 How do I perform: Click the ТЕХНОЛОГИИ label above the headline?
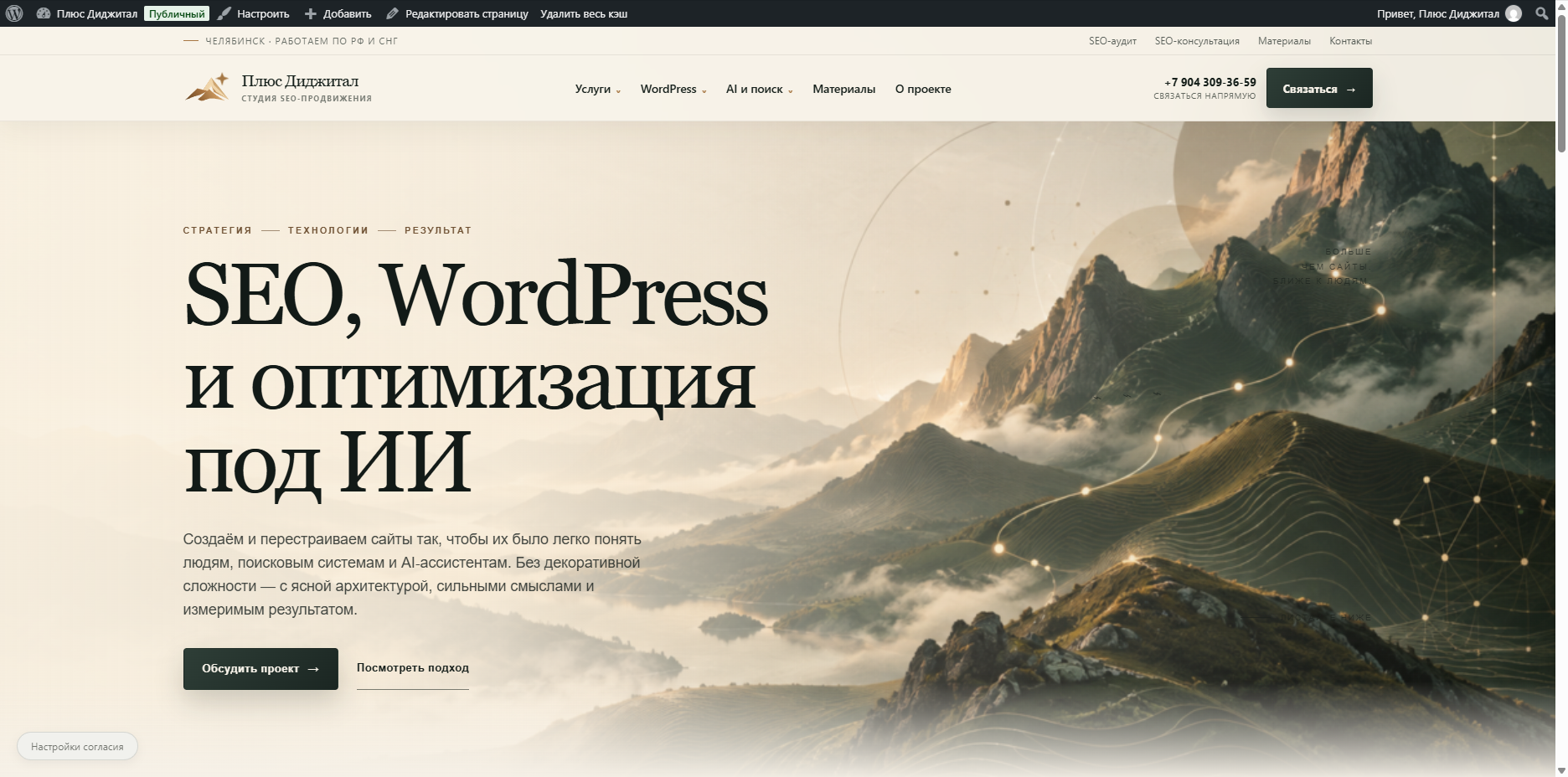point(328,230)
